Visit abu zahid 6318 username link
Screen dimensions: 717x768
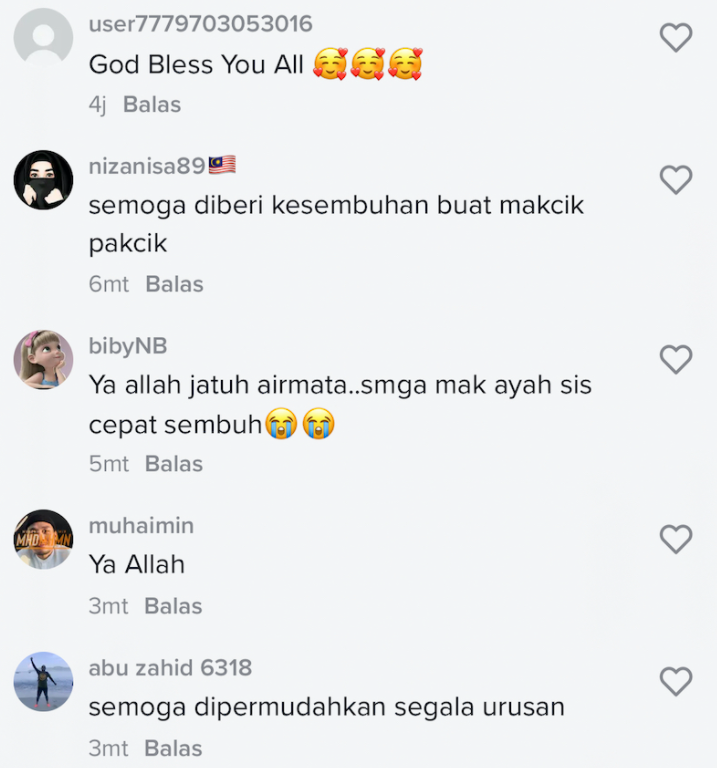coord(170,668)
